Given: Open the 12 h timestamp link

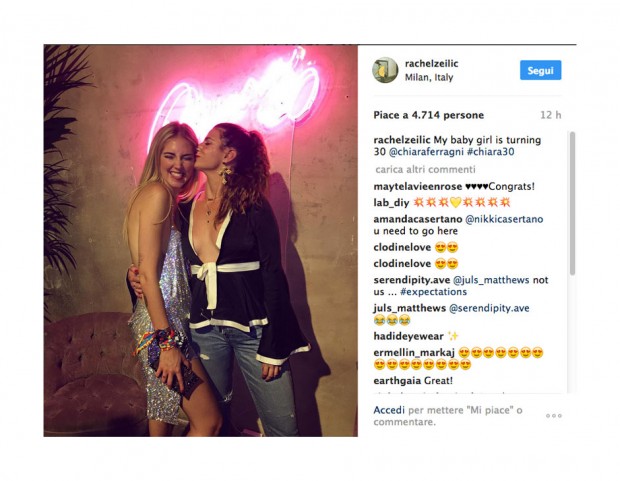Looking at the screenshot, I should [x=551, y=115].
